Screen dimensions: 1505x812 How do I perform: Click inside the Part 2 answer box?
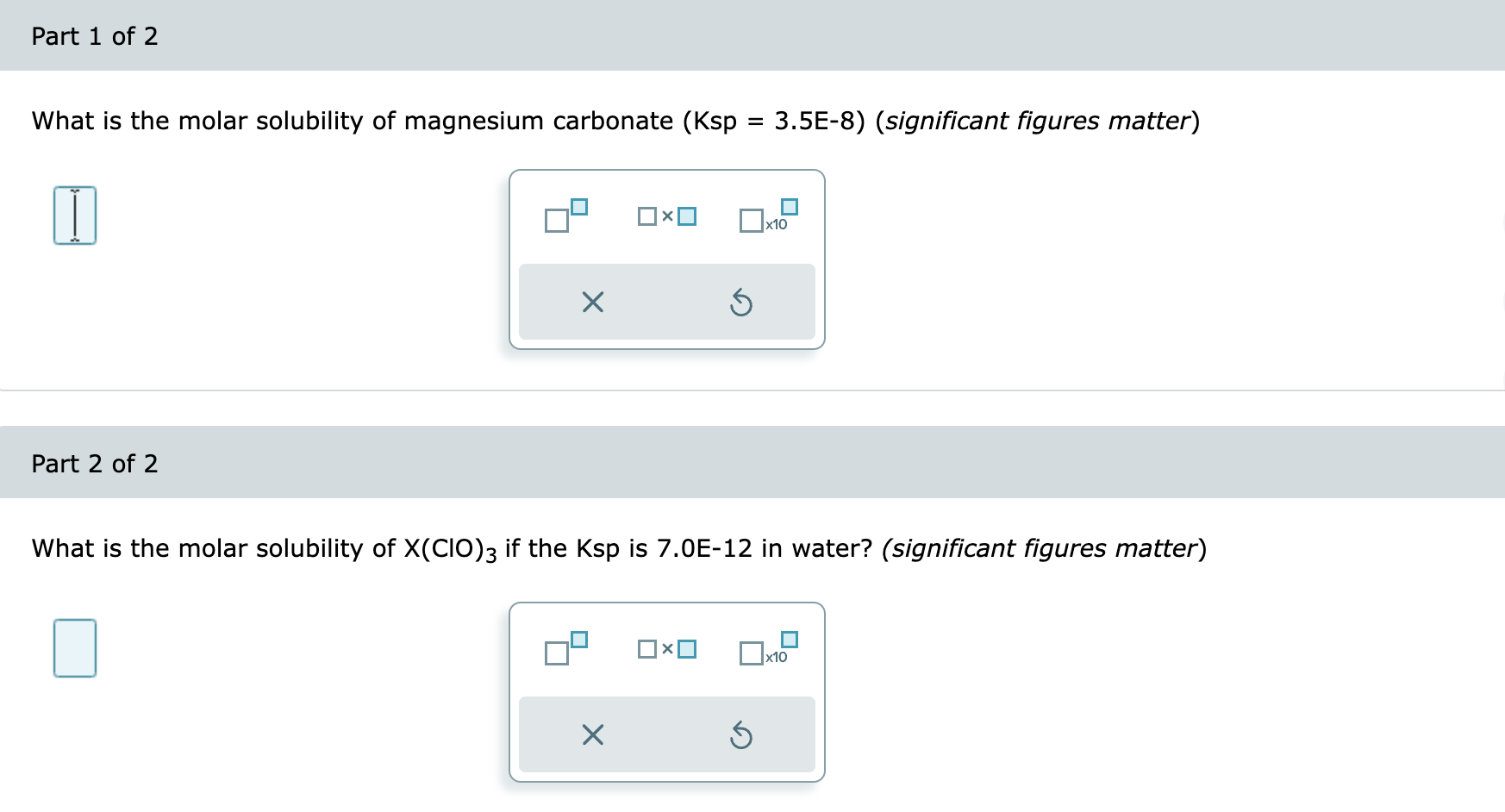(74, 648)
